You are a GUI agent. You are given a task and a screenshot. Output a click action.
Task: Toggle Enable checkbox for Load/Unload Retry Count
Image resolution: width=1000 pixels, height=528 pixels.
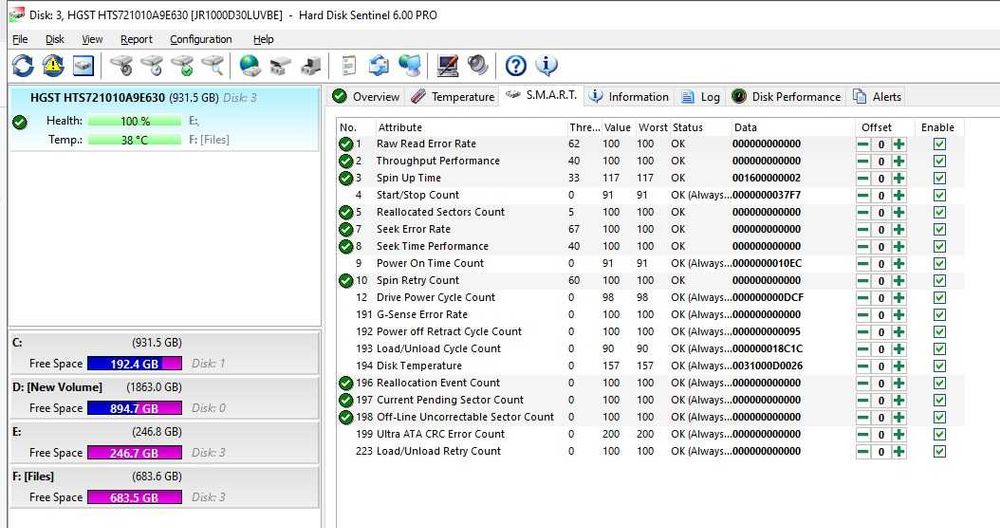click(939, 451)
